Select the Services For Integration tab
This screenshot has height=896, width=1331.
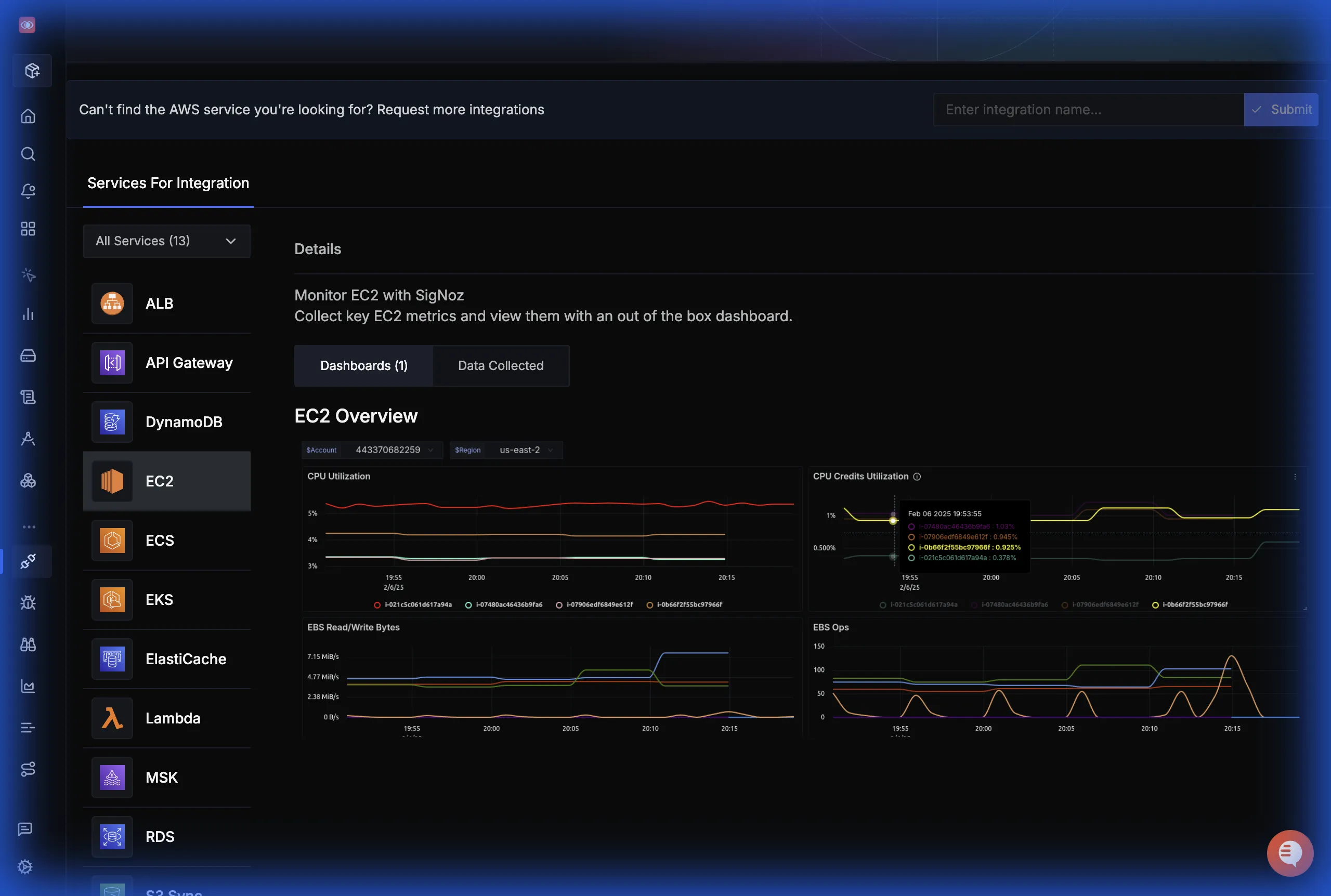168,183
